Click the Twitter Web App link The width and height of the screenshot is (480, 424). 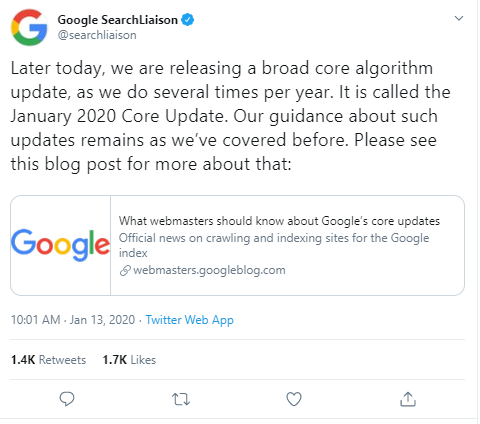[189, 320]
